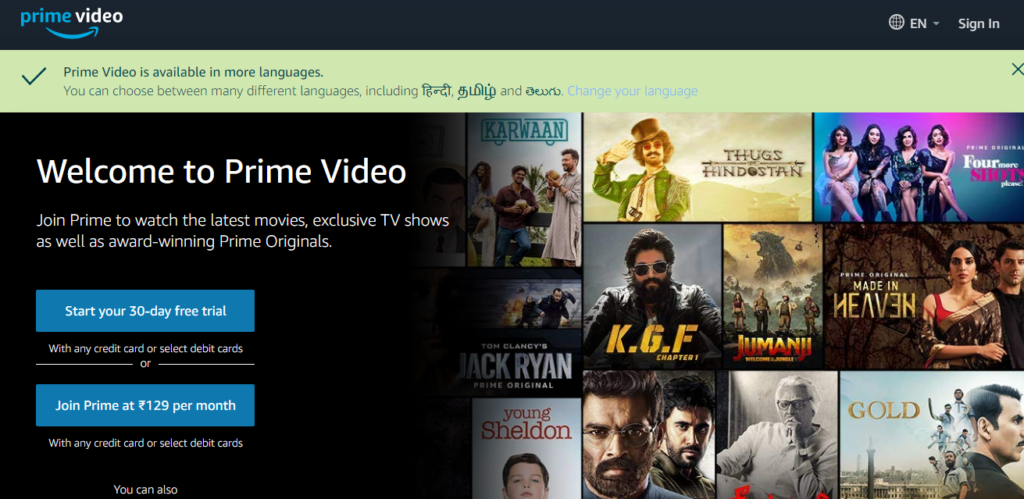The image size is (1024, 499).
Task: Click Join Prime at ₹129 per month
Action: [145, 405]
